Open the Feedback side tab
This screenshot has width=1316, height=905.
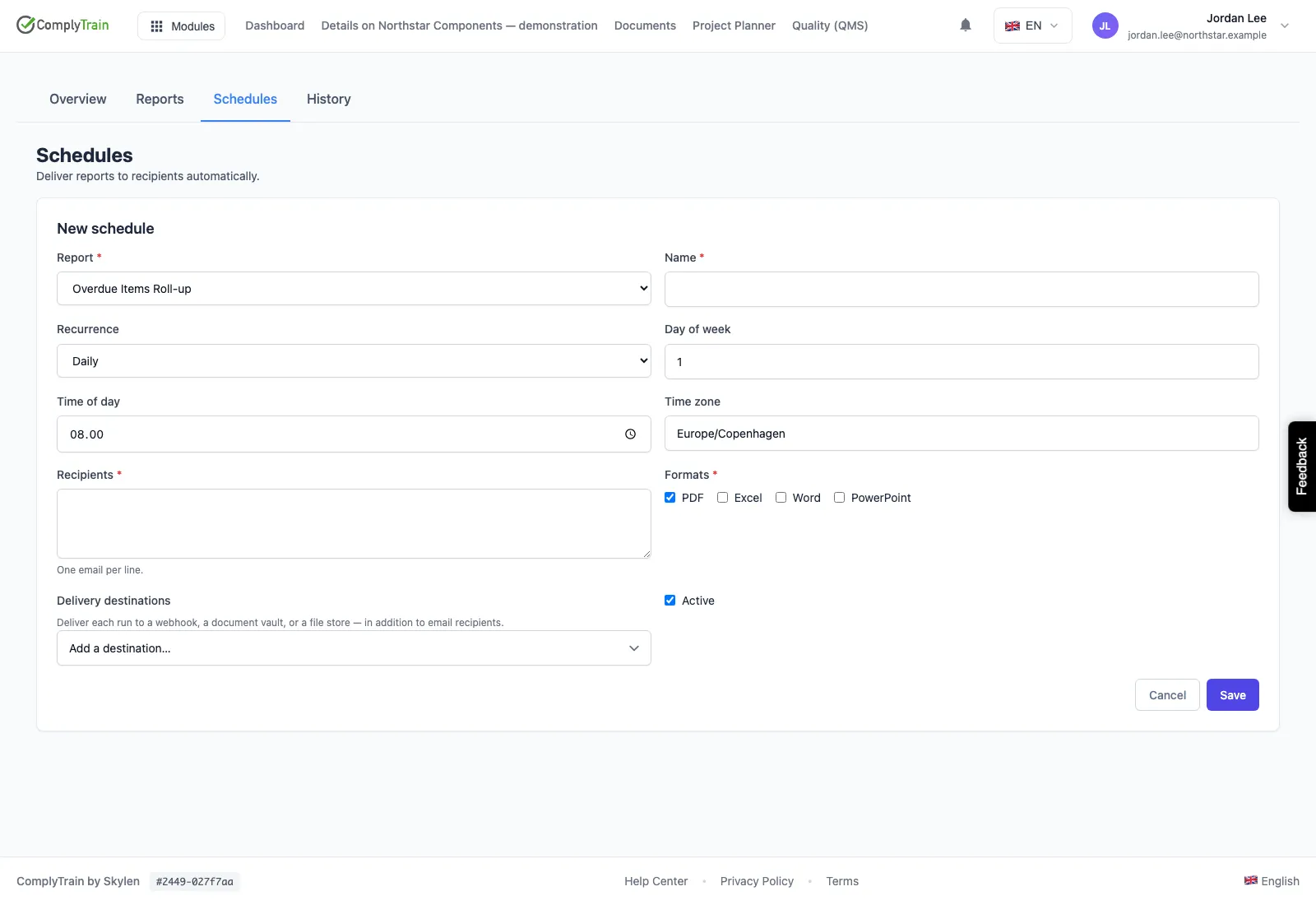click(1301, 466)
